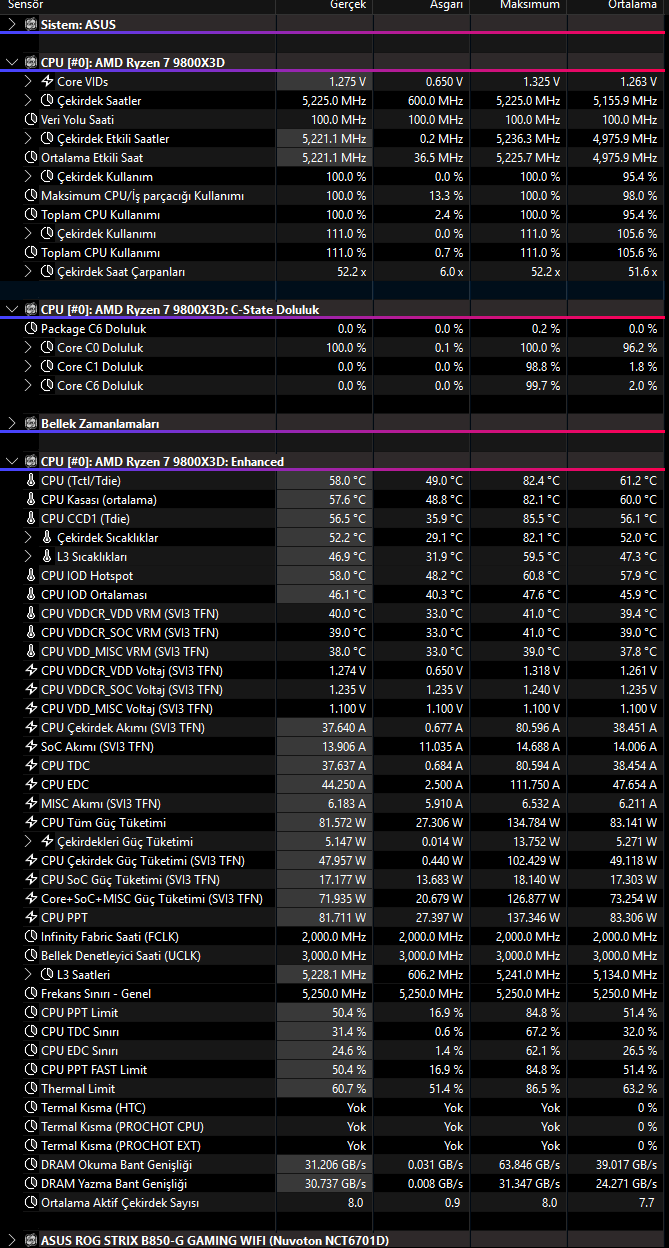Viewport: 669px width, 1248px height.
Task: Click the circle icon beside Termal Kısma (HTC)
Action: 31,1108
